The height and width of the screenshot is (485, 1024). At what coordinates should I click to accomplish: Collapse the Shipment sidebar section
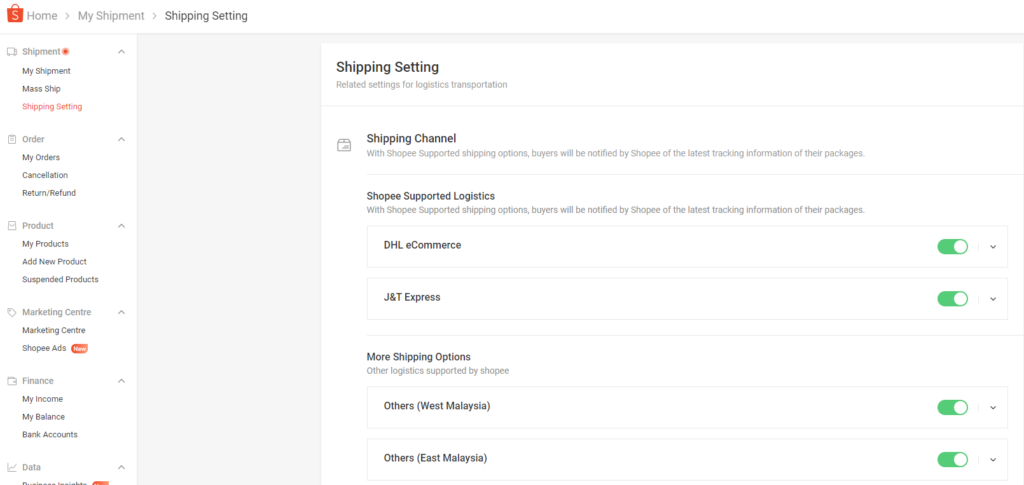tap(121, 52)
